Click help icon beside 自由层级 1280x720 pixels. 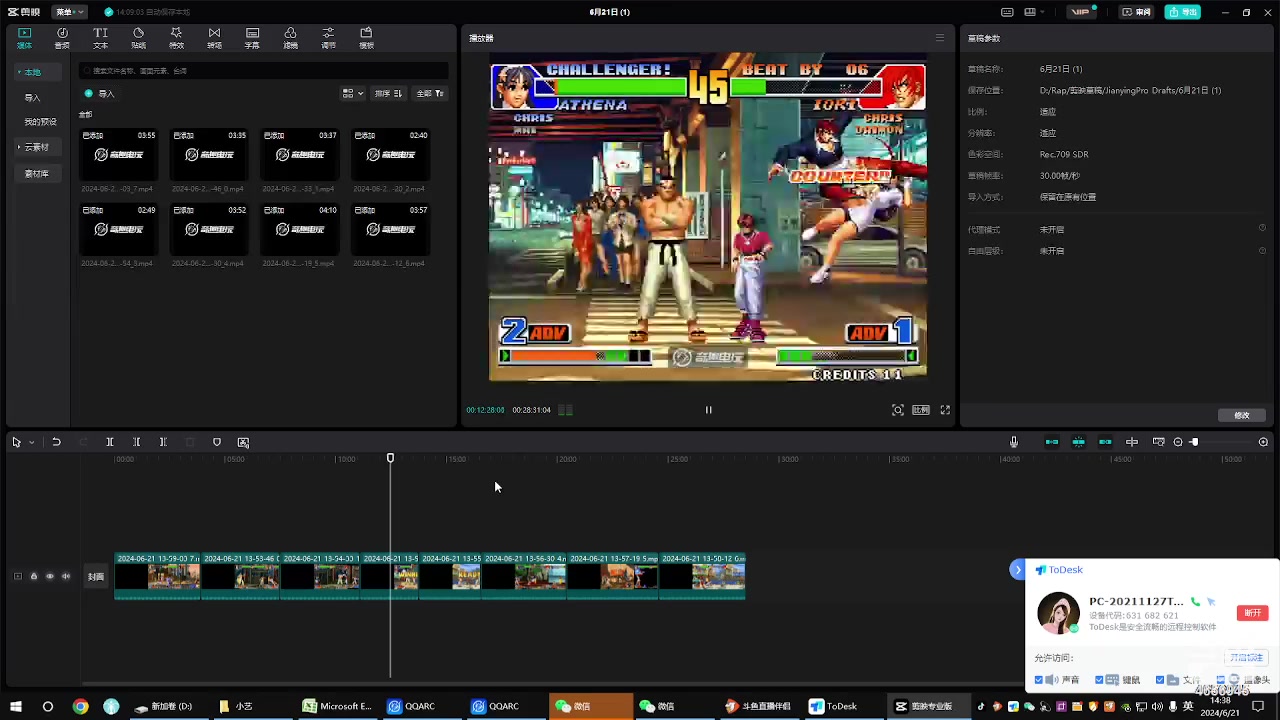point(1262,251)
